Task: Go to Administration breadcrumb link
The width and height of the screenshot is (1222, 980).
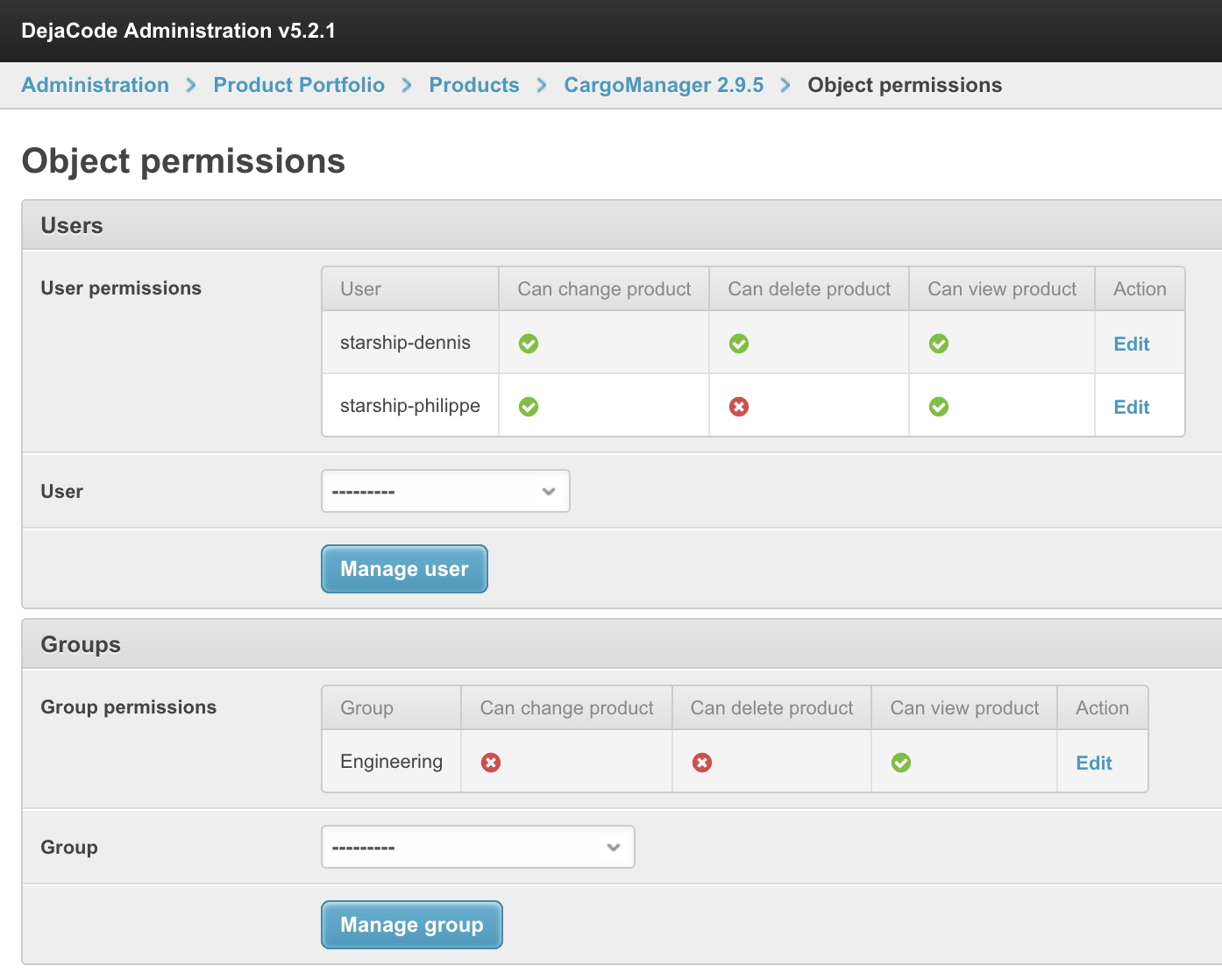Action: (x=95, y=85)
